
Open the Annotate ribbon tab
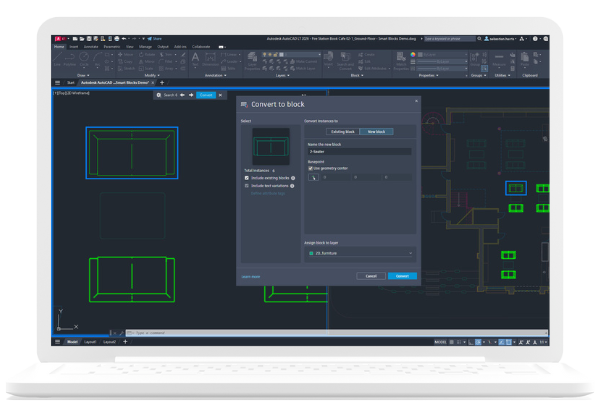91,47
